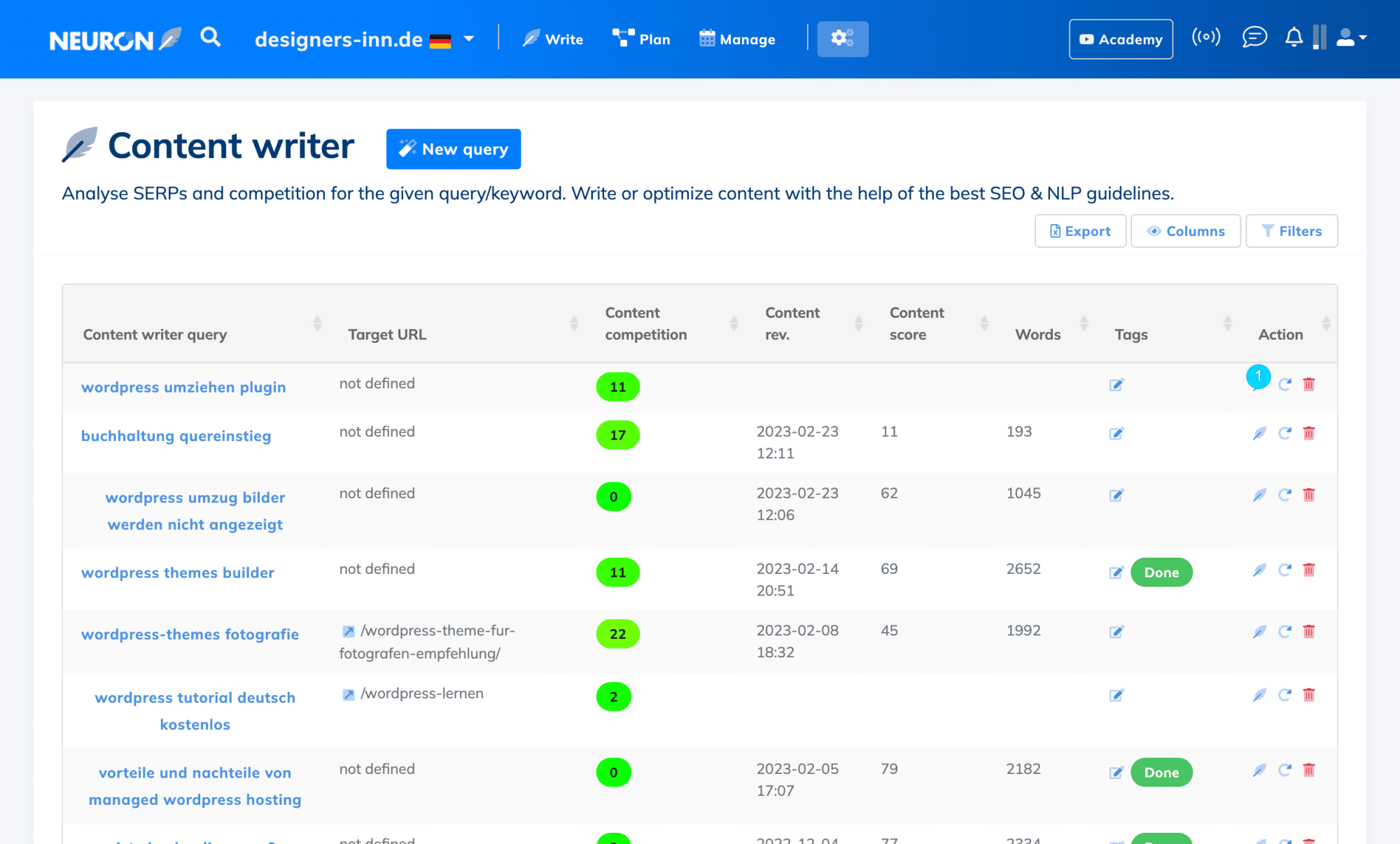Open vorteile und nachteile von managed wordpress hosting
1400x844 pixels.
point(195,786)
